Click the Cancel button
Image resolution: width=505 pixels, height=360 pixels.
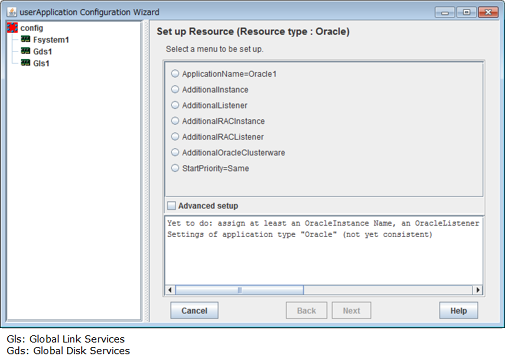coord(194,311)
